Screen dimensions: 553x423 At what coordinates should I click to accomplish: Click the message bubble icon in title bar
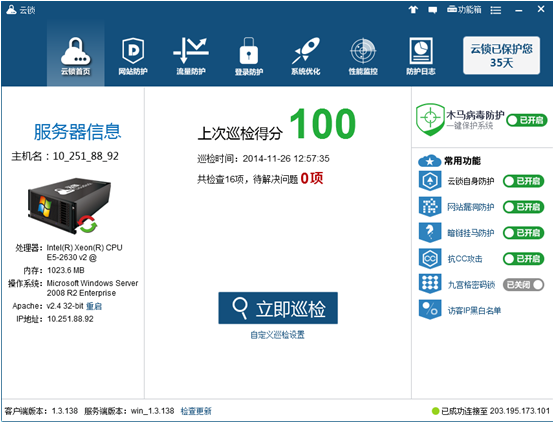432,10
